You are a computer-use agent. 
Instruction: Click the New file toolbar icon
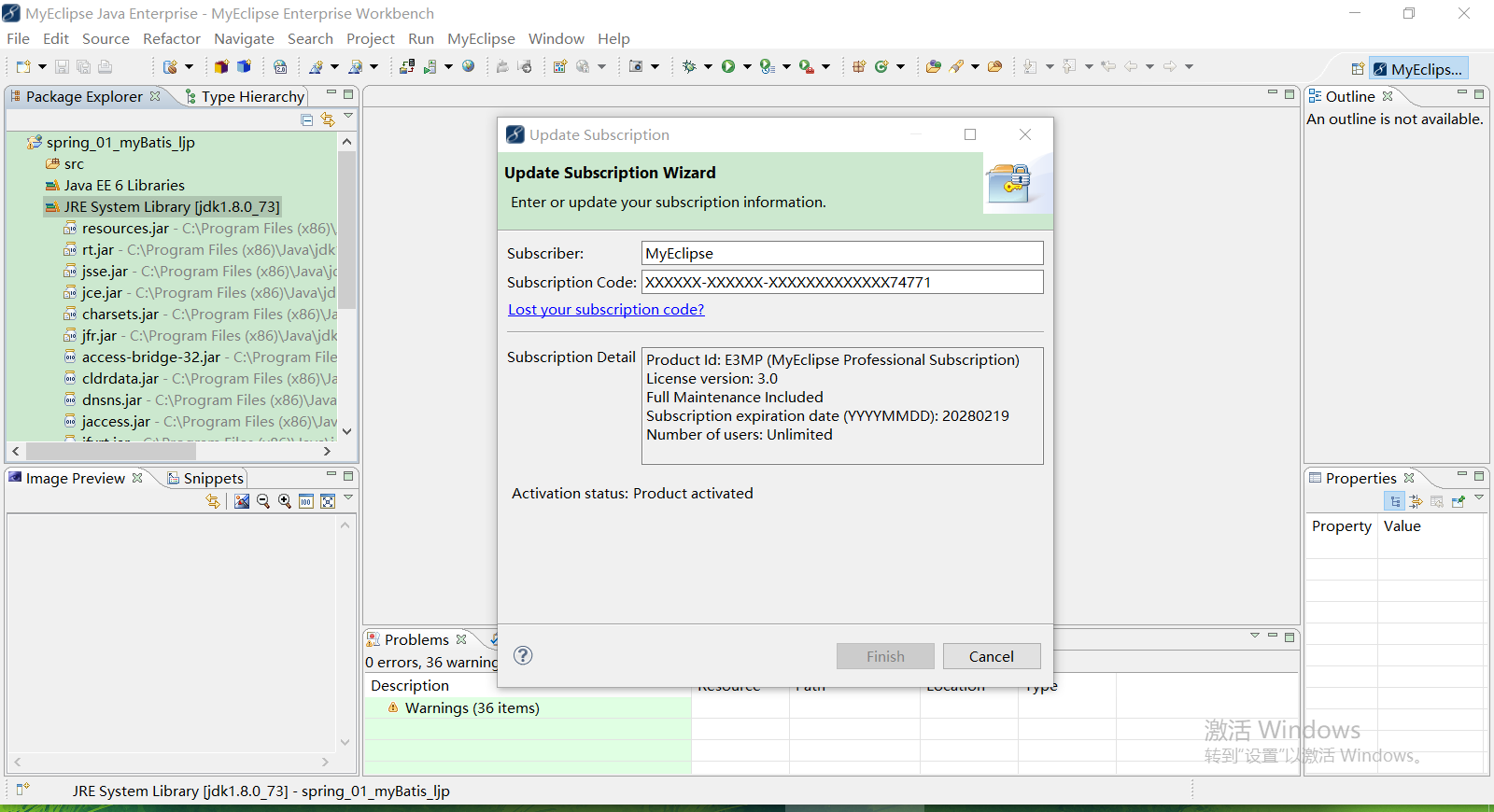pos(23,66)
